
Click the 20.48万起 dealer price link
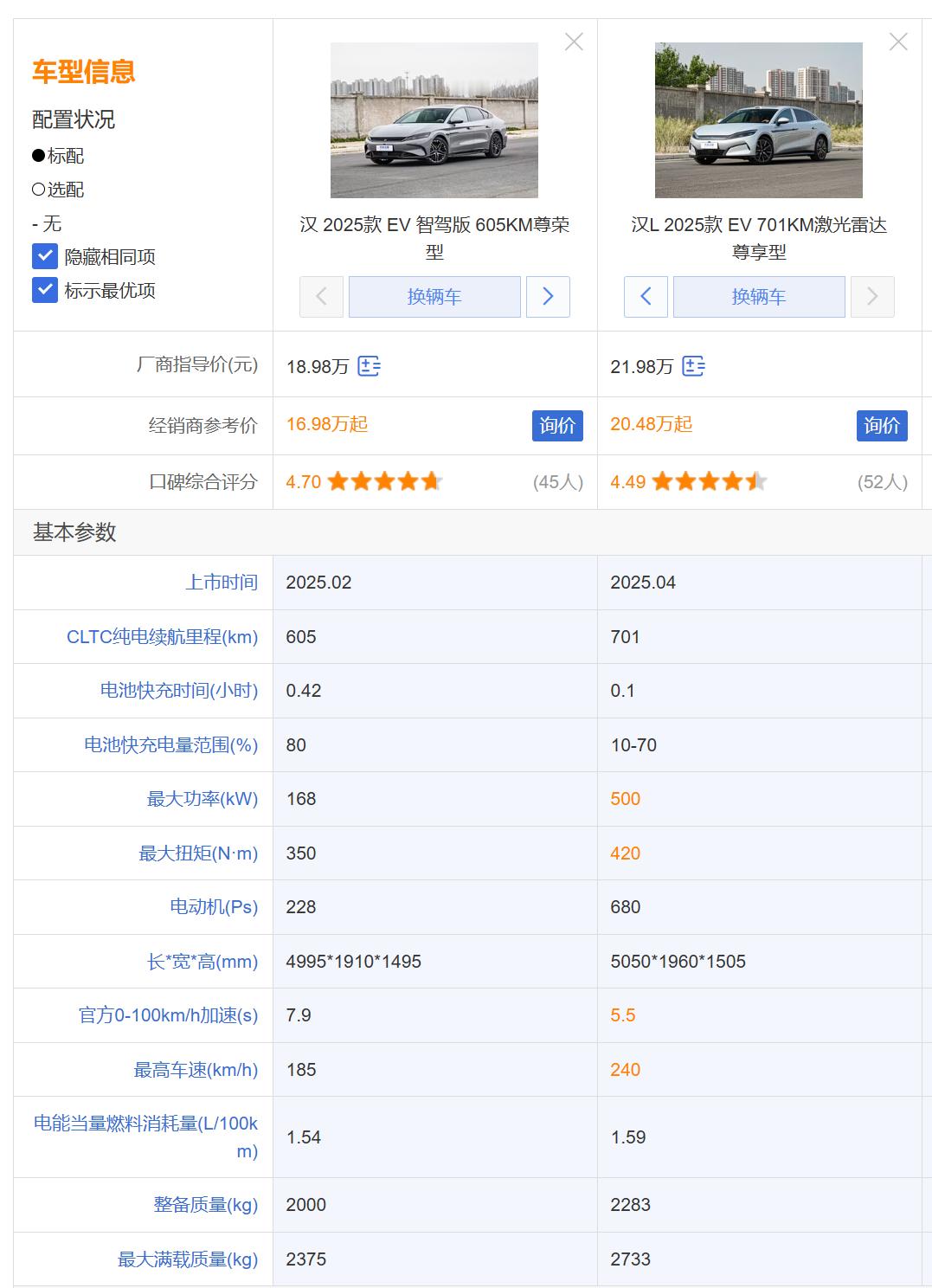(652, 424)
